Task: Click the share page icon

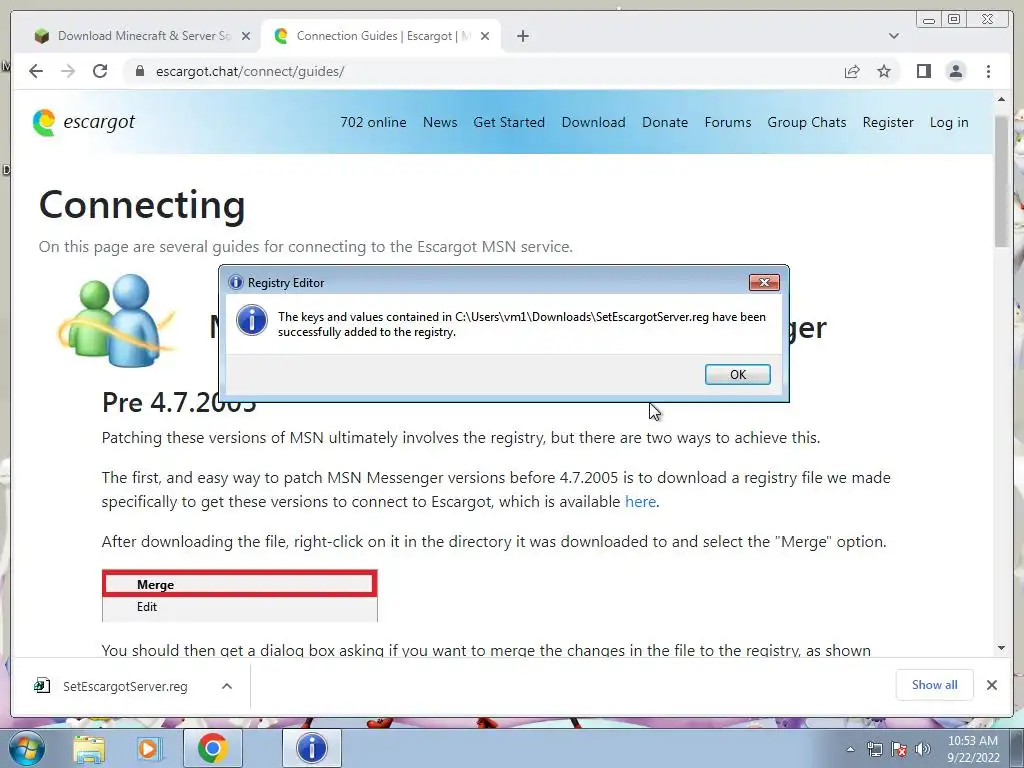Action: pos(852,71)
